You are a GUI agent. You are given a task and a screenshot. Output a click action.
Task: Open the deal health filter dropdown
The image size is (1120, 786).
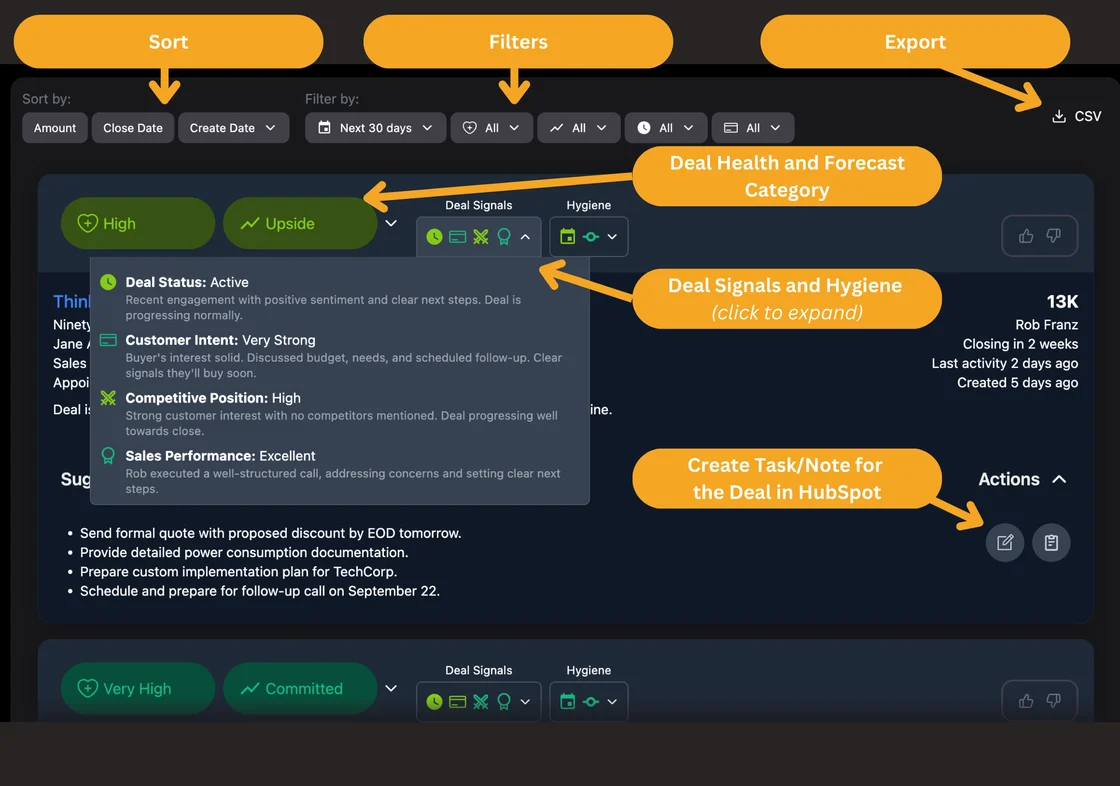491,128
